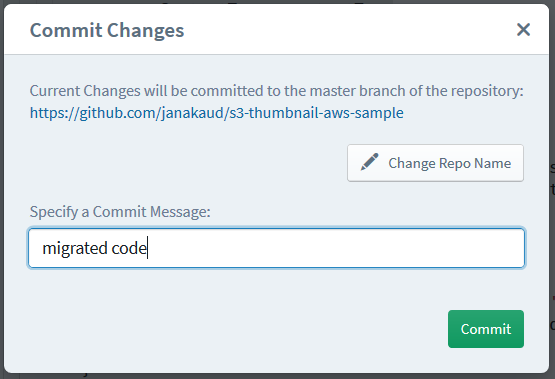This screenshot has width=555, height=379.
Task: Click the green Commit button
Action: pos(486,329)
